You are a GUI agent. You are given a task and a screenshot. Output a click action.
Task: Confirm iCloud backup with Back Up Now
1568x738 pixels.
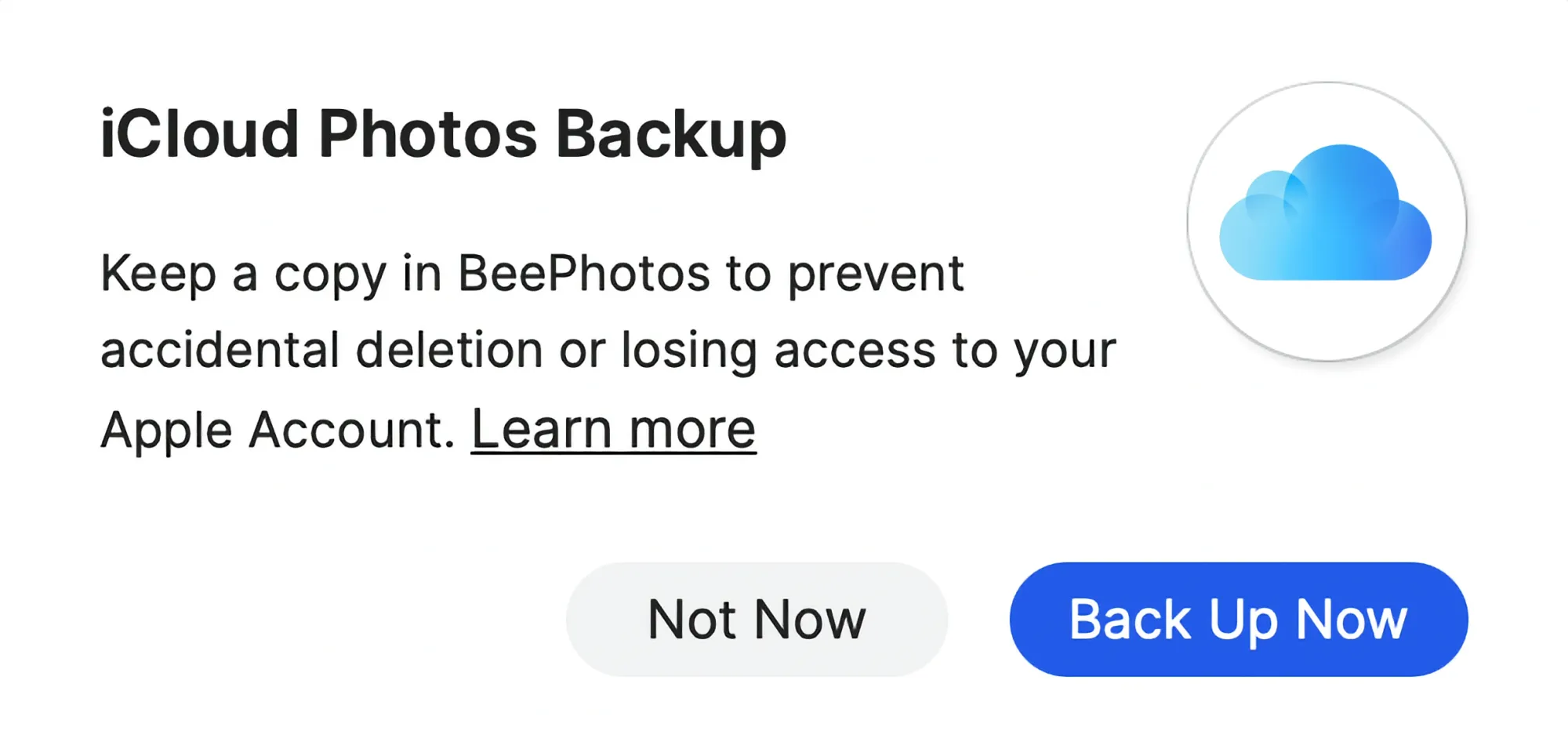coord(1239,619)
